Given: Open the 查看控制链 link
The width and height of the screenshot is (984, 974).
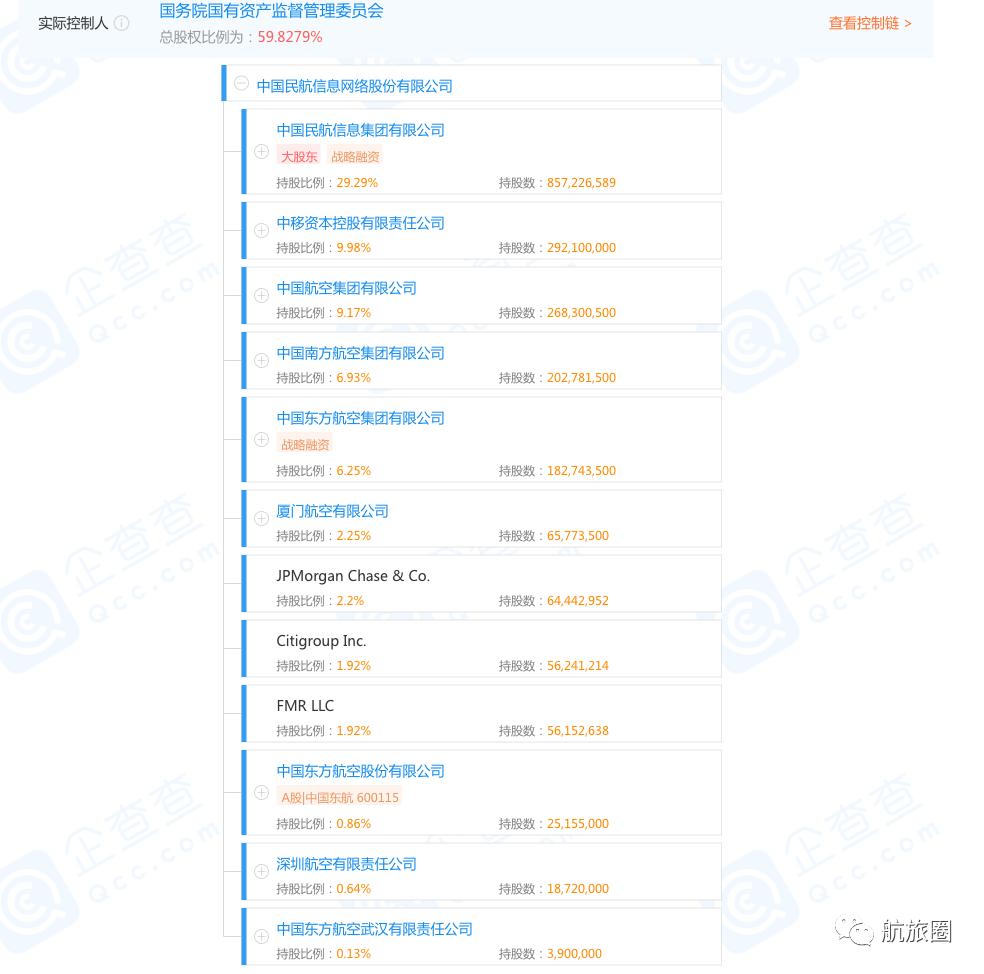Looking at the screenshot, I should pos(864,23).
